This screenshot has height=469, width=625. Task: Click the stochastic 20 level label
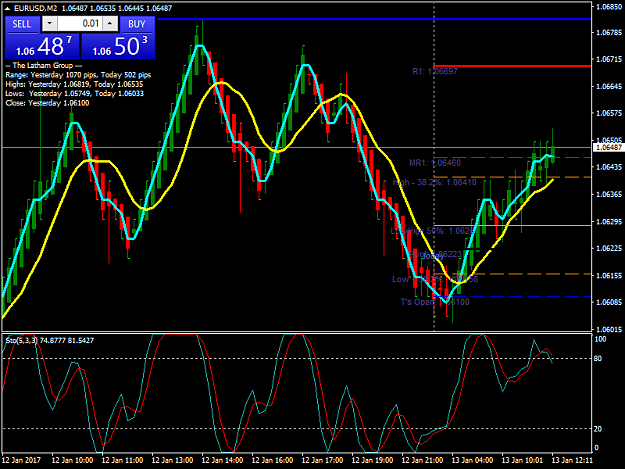(597, 429)
